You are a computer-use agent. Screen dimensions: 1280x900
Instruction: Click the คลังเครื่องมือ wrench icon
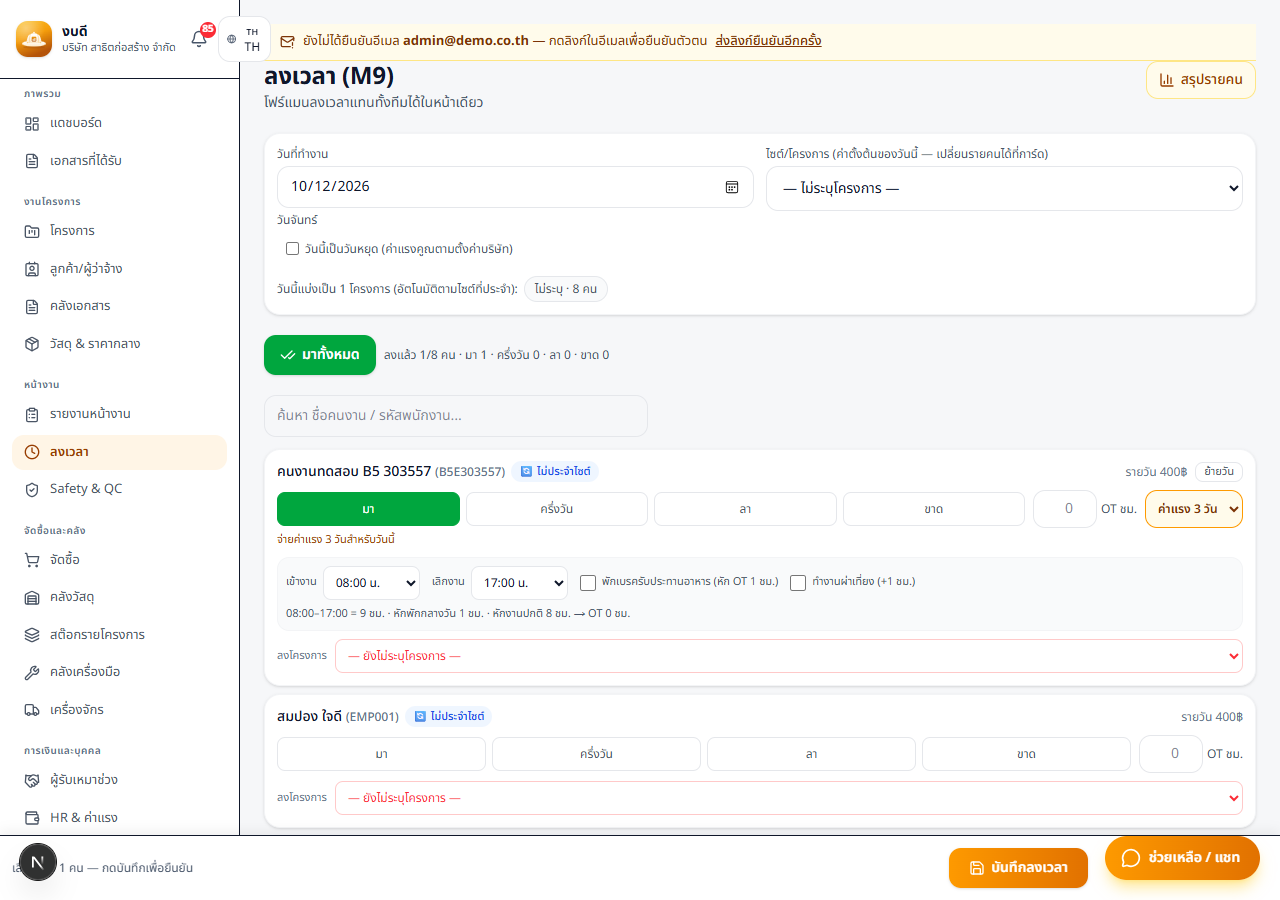(x=32, y=672)
